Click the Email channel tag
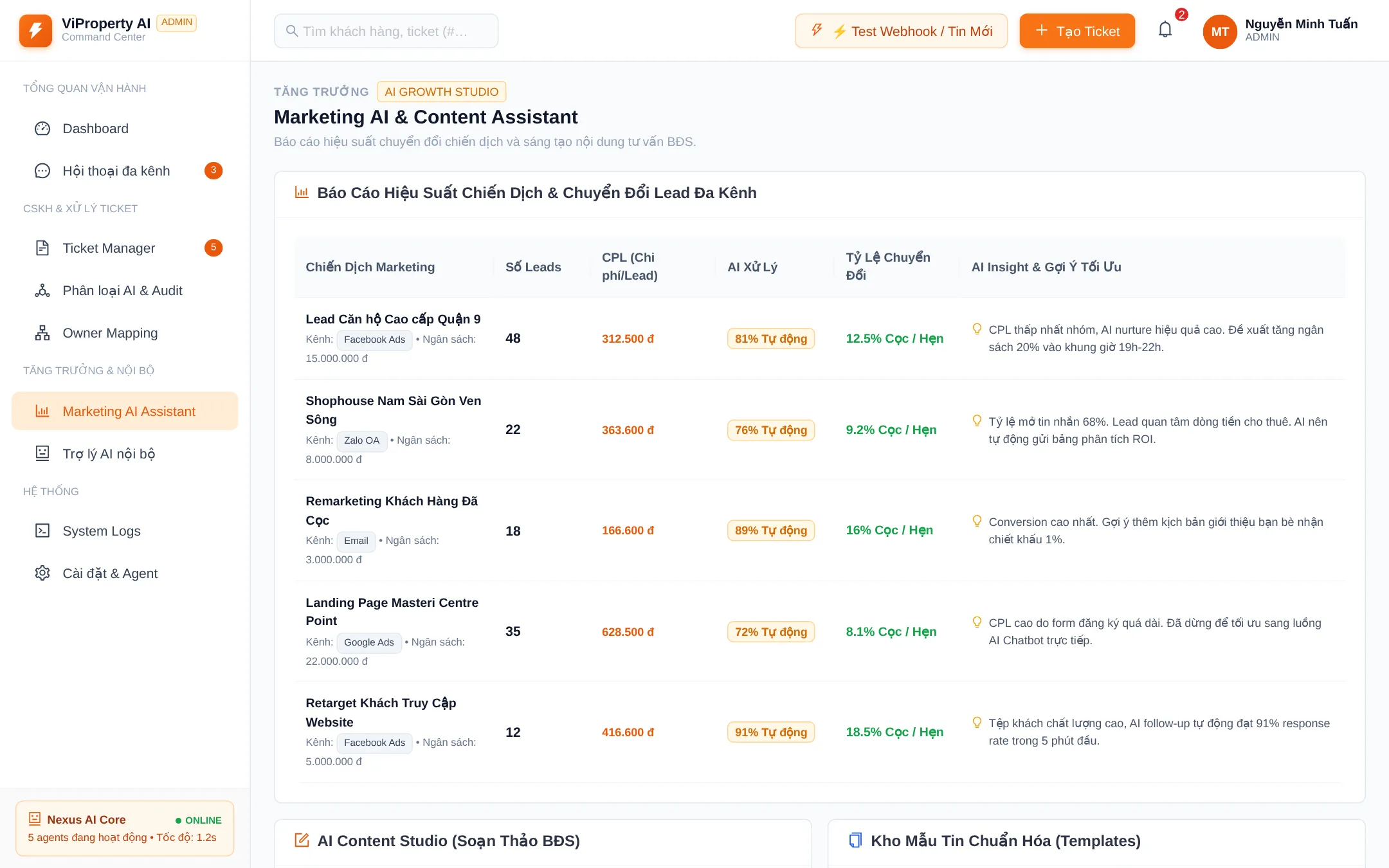Viewport: 1389px width, 868px height. click(356, 541)
